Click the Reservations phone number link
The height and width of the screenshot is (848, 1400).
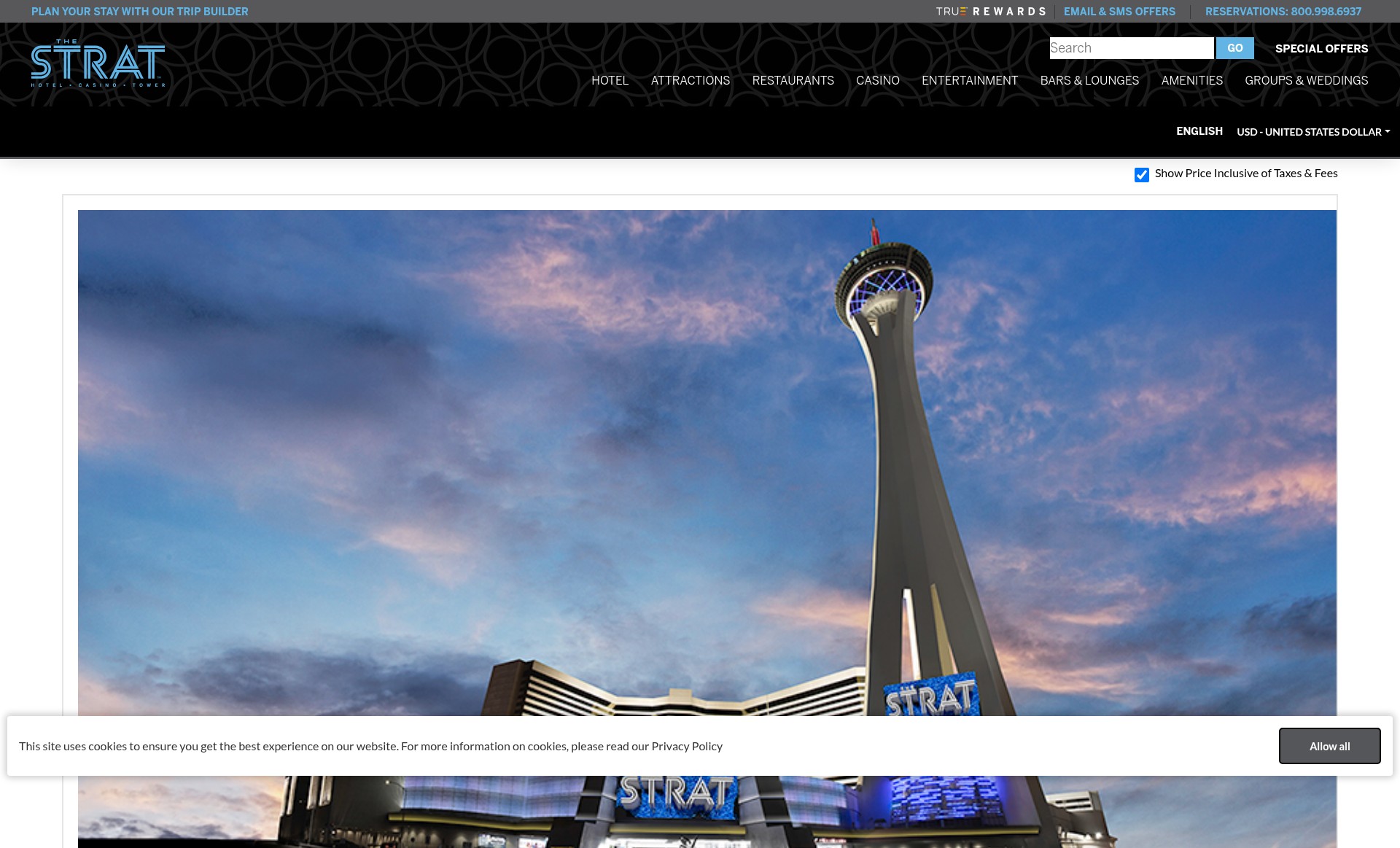pyautogui.click(x=1283, y=12)
